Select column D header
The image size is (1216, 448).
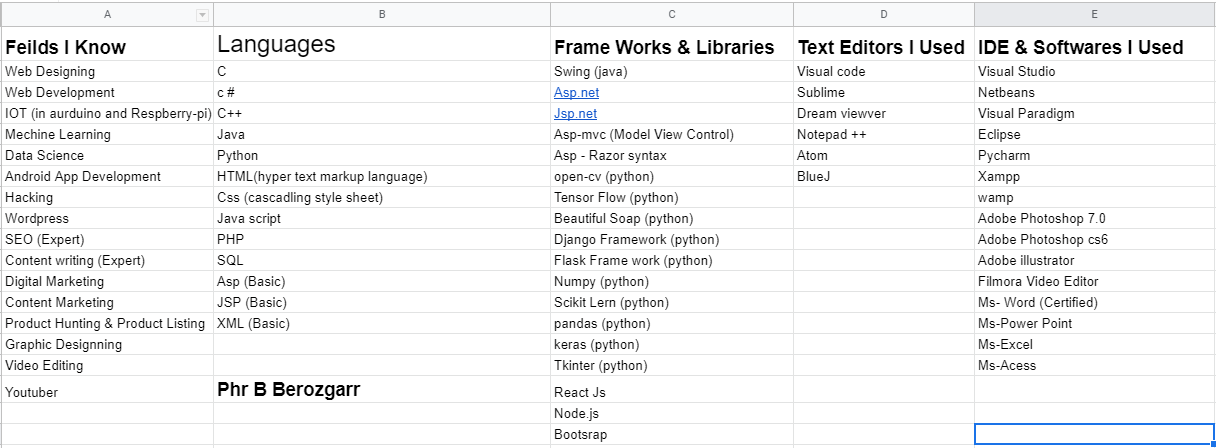pos(884,14)
